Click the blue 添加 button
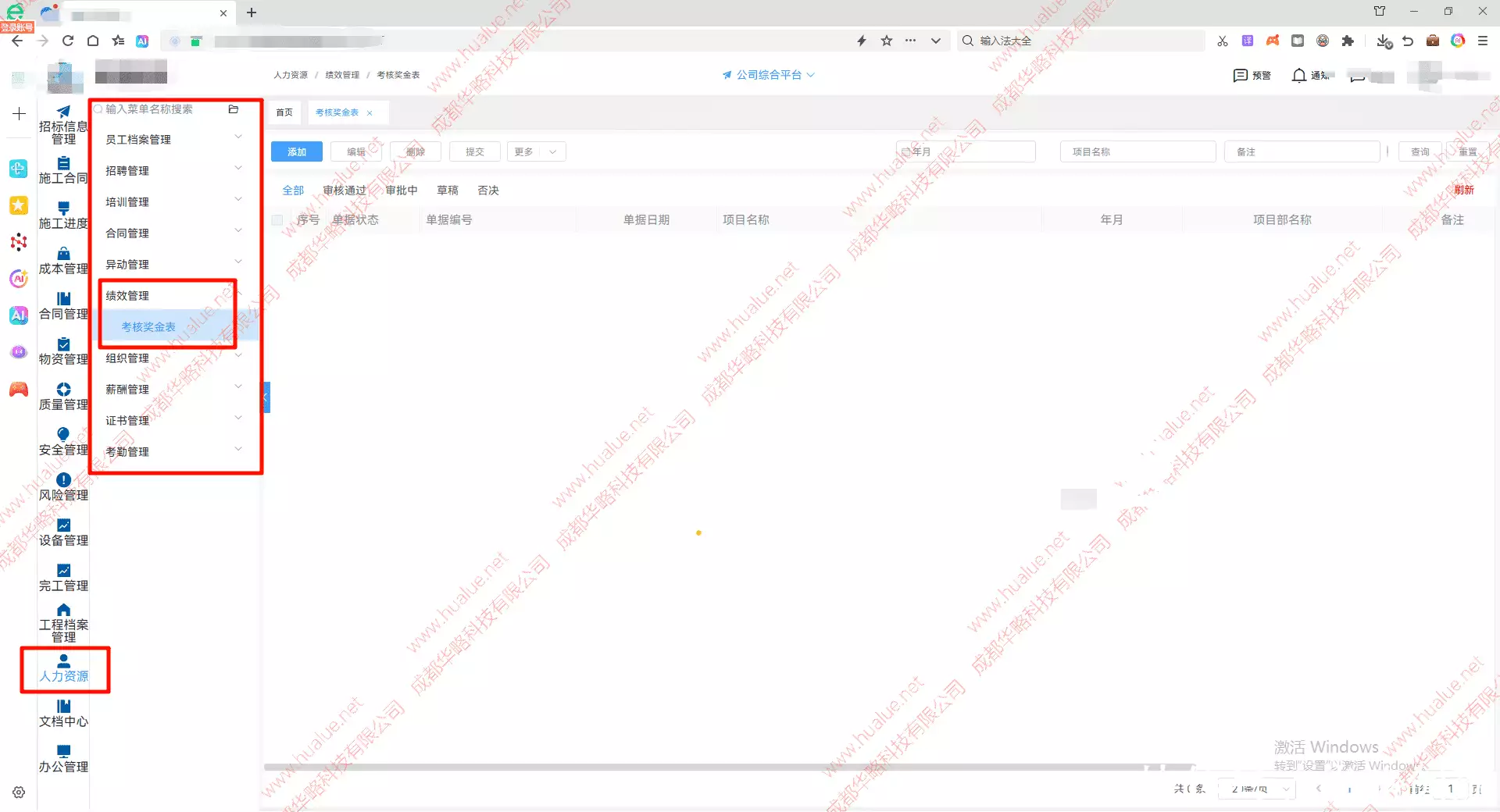The height and width of the screenshot is (812, 1500). tap(297, 151)
